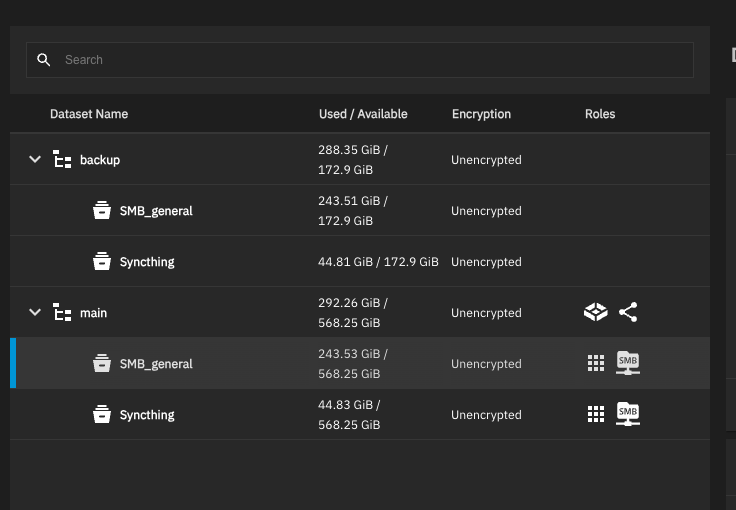Click the Dataset Name column header
This screenshot has height=510, width=736.
[x=89, y=114]
